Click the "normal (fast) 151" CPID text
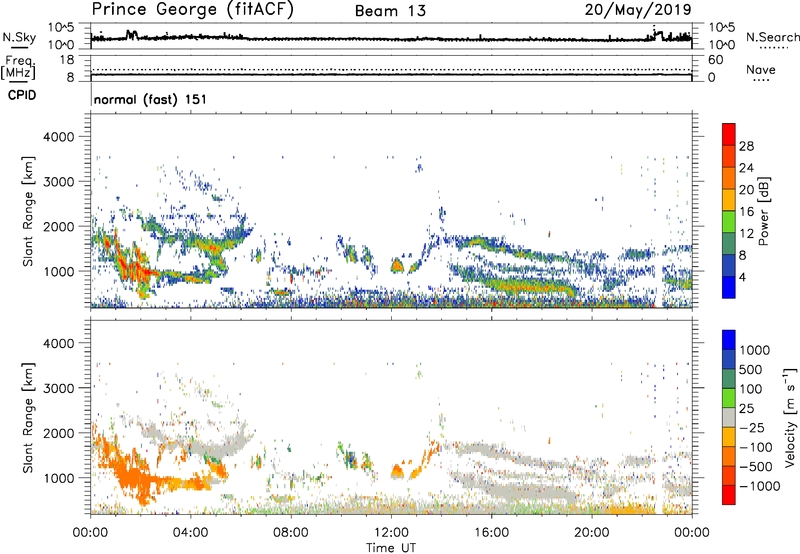Screen dimensions: 800x554 [151, 99]
